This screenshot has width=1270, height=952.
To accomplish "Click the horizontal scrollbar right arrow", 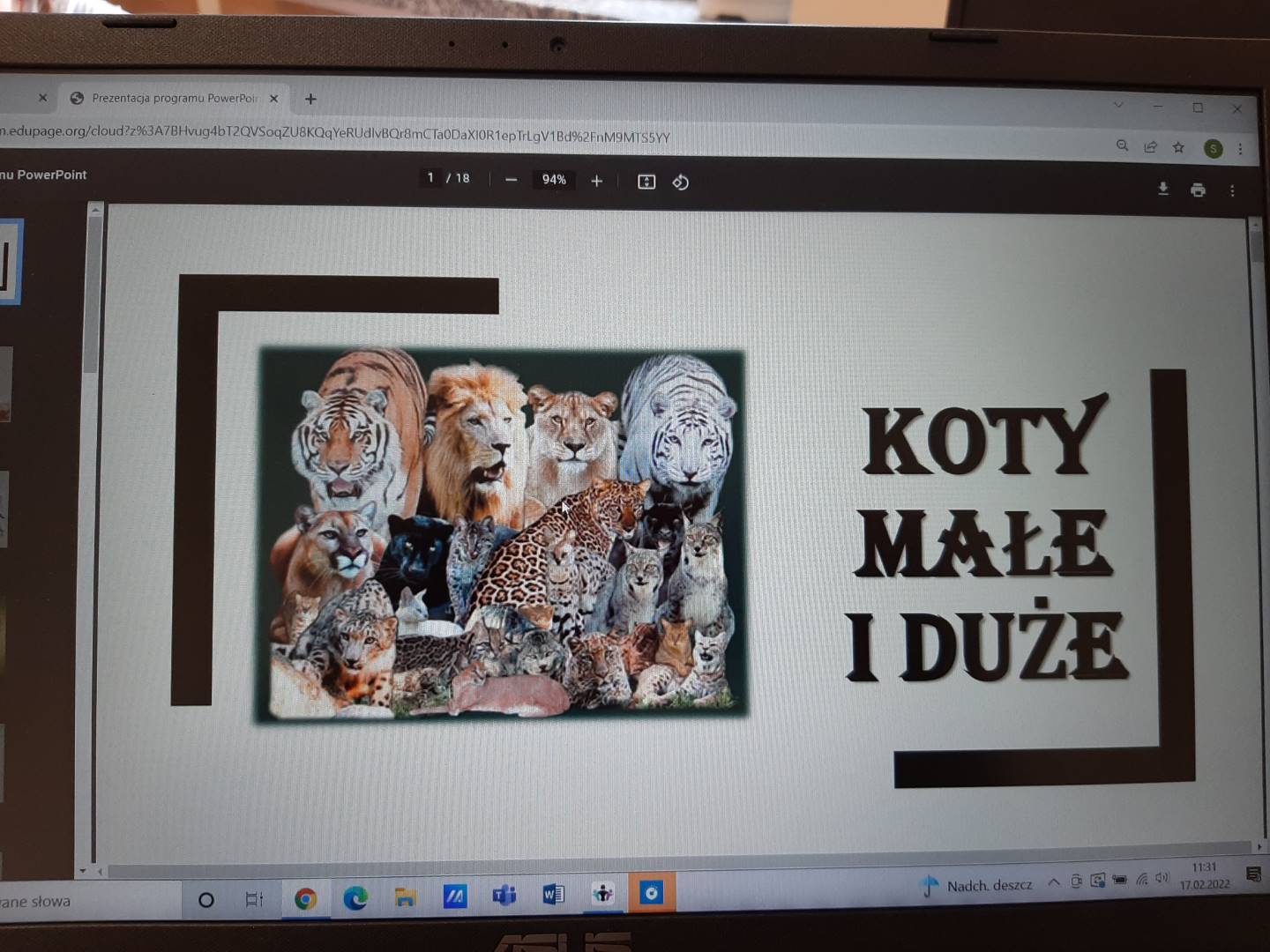I will point(1259,847).
